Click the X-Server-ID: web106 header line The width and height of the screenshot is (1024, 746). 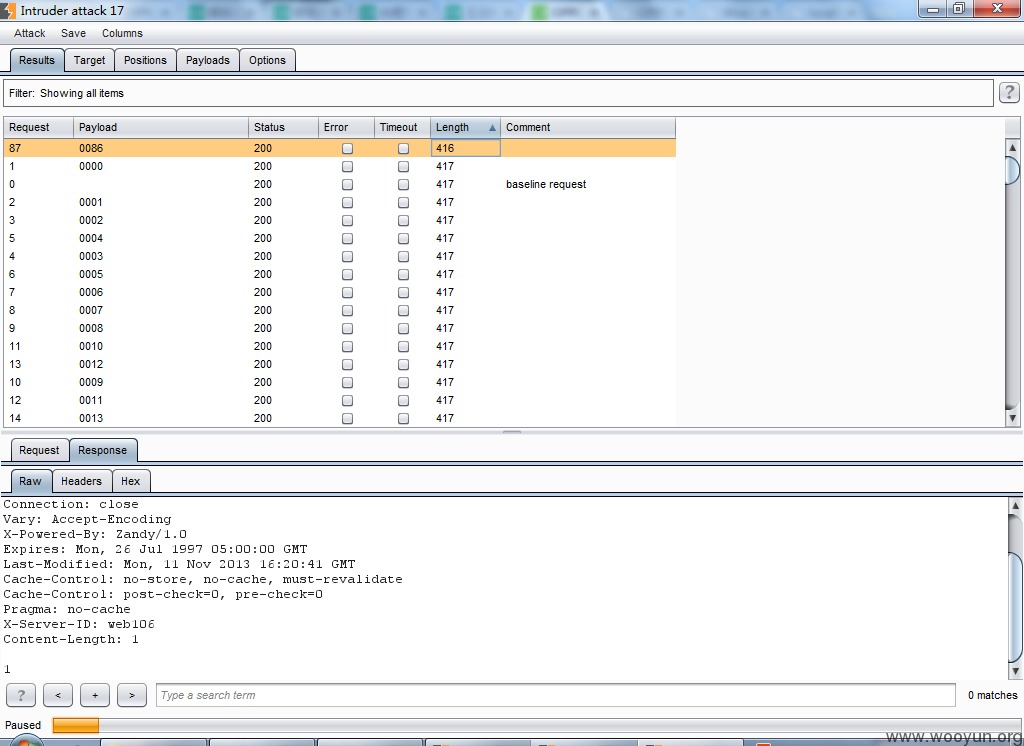(x=79, y=624)
